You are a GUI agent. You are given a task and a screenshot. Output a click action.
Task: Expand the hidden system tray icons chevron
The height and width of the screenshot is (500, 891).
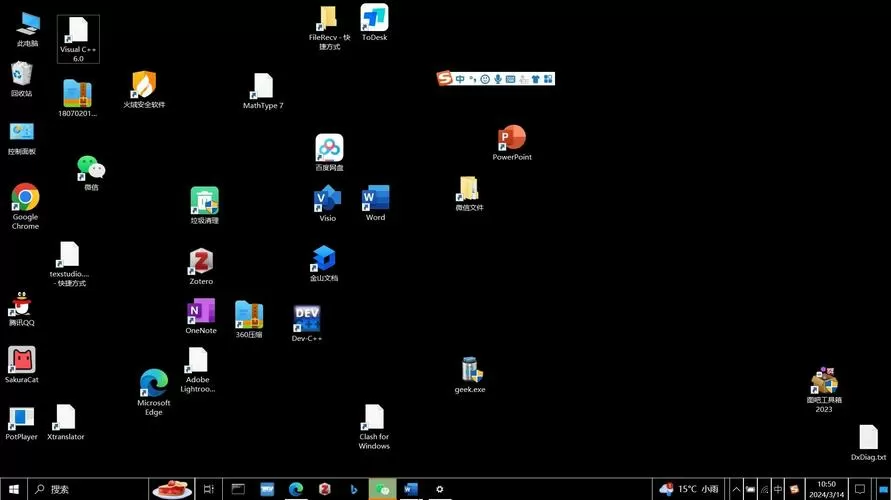pos(736,489)
